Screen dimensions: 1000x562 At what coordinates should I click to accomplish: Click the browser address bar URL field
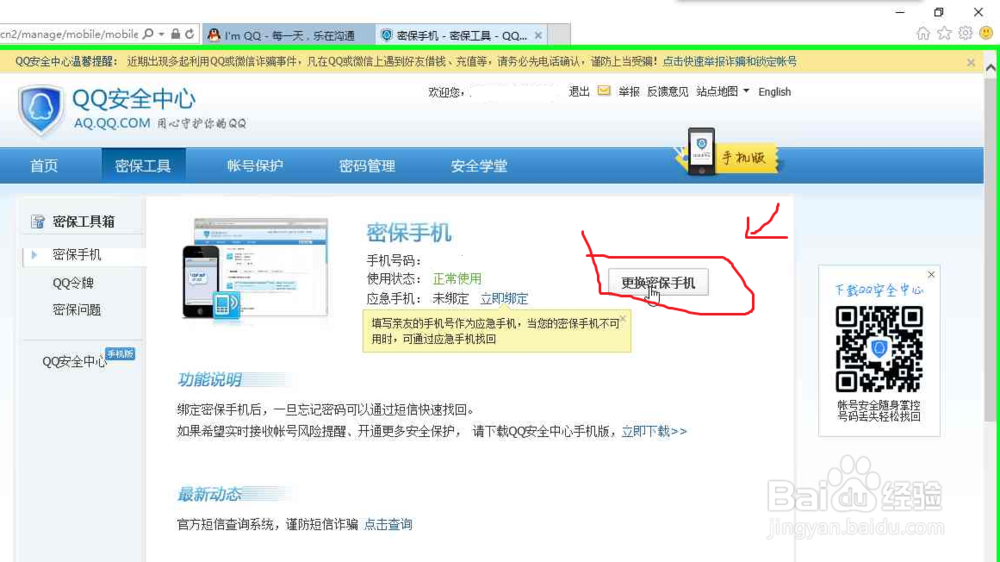pos(69,34)
